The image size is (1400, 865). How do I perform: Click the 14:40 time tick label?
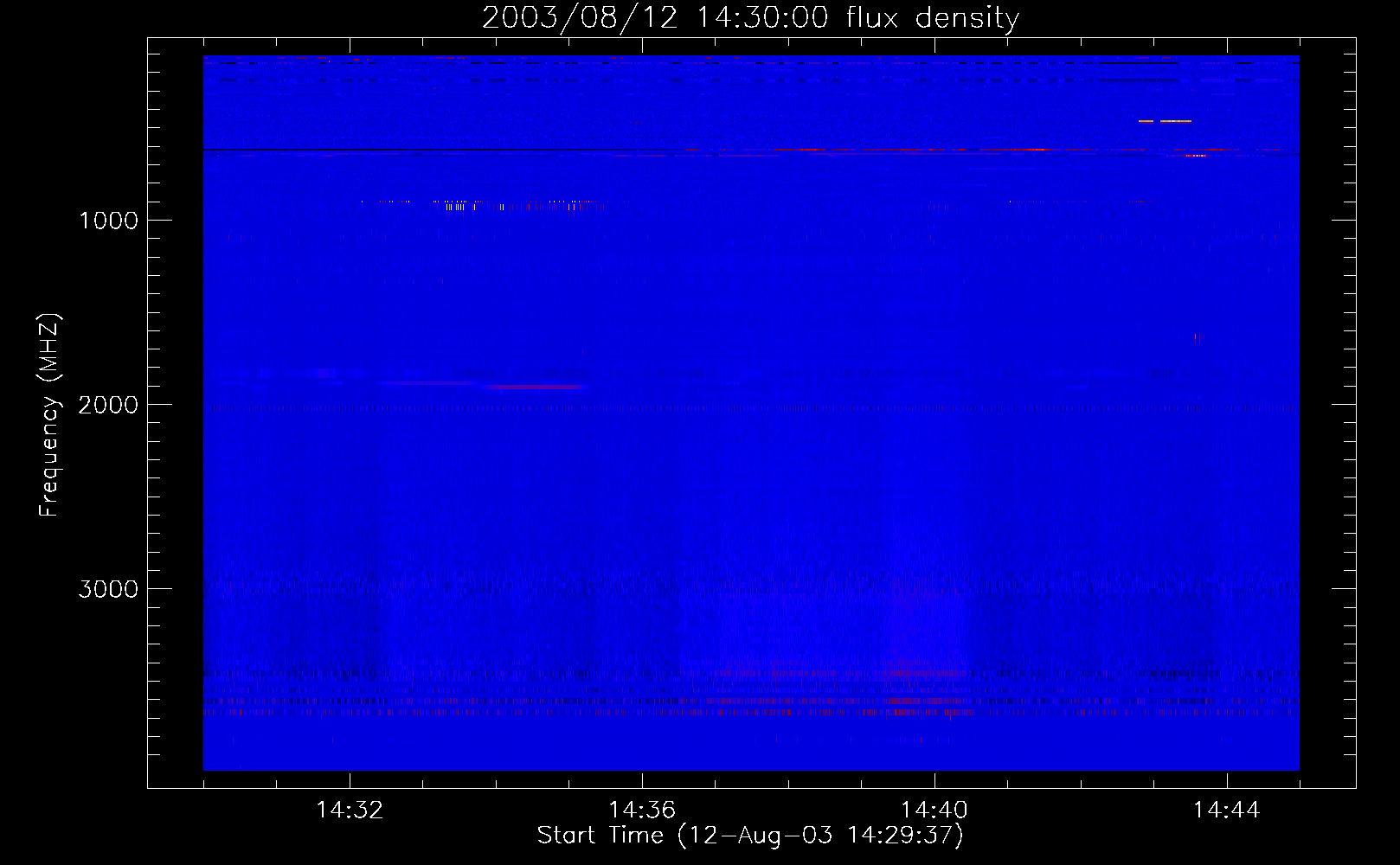pyautogui.click(x=934, y=811)
